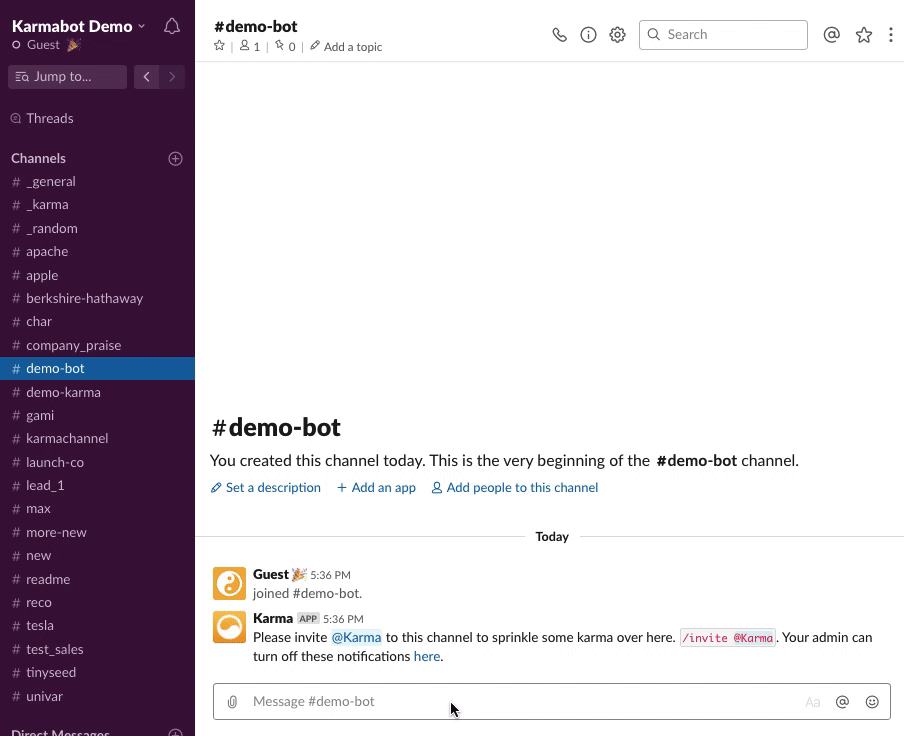Click Karma sender name in message
The width and height of the screenshot is (904, 736).
tap(273, 618)
